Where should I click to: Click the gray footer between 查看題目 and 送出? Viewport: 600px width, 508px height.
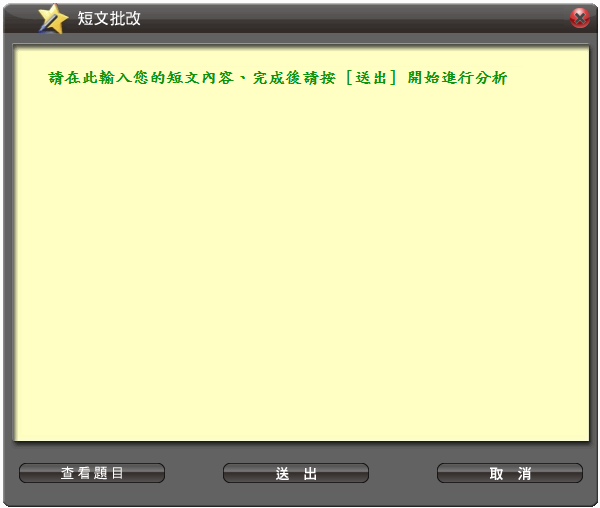click(194, 473)
